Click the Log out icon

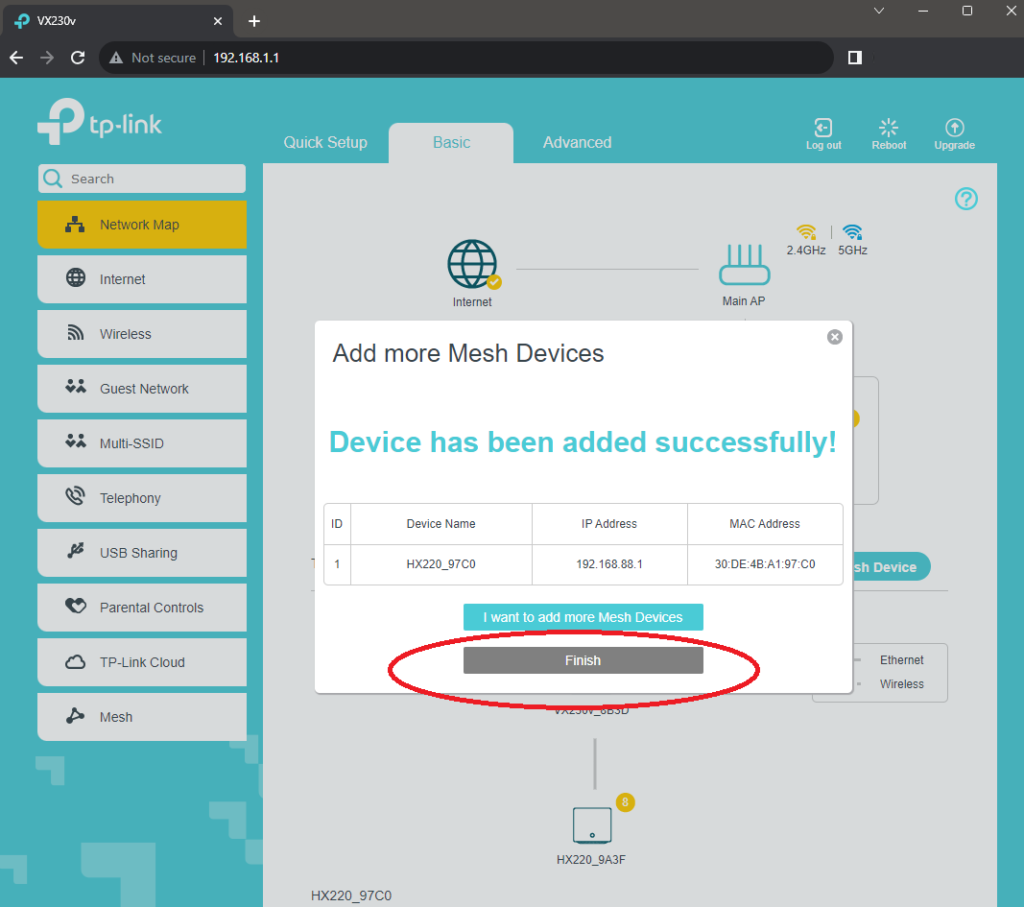(823, 128)
